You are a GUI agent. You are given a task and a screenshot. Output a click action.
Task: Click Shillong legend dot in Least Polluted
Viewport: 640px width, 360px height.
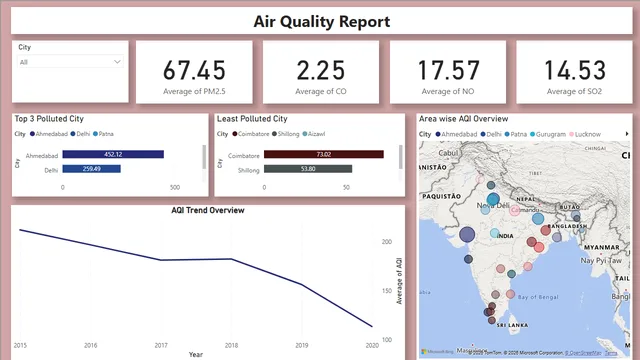pos(275,134)
